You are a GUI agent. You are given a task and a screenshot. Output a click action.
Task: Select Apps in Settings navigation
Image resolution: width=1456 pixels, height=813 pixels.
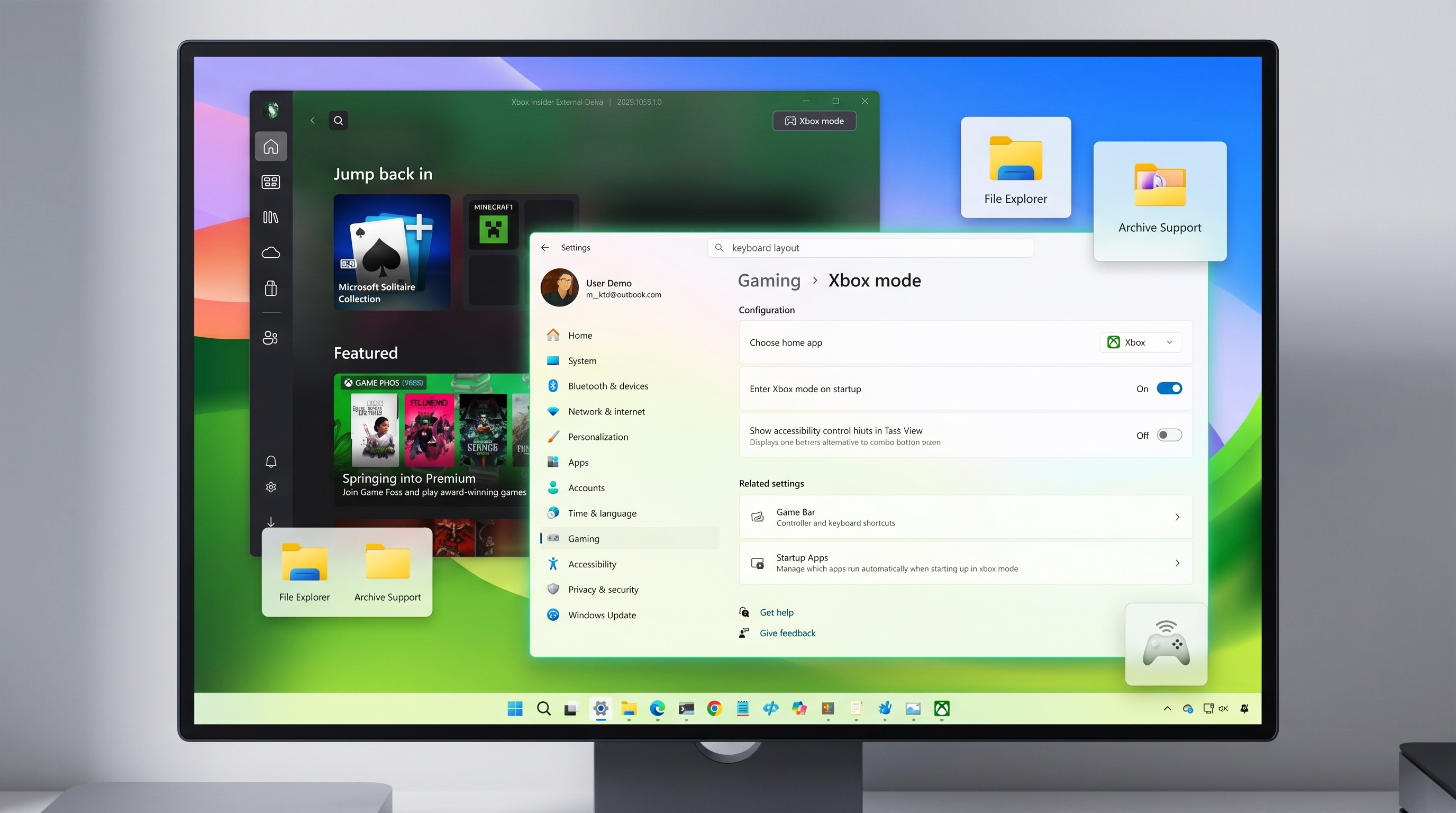pyautogui.click(x=630, y=463)
